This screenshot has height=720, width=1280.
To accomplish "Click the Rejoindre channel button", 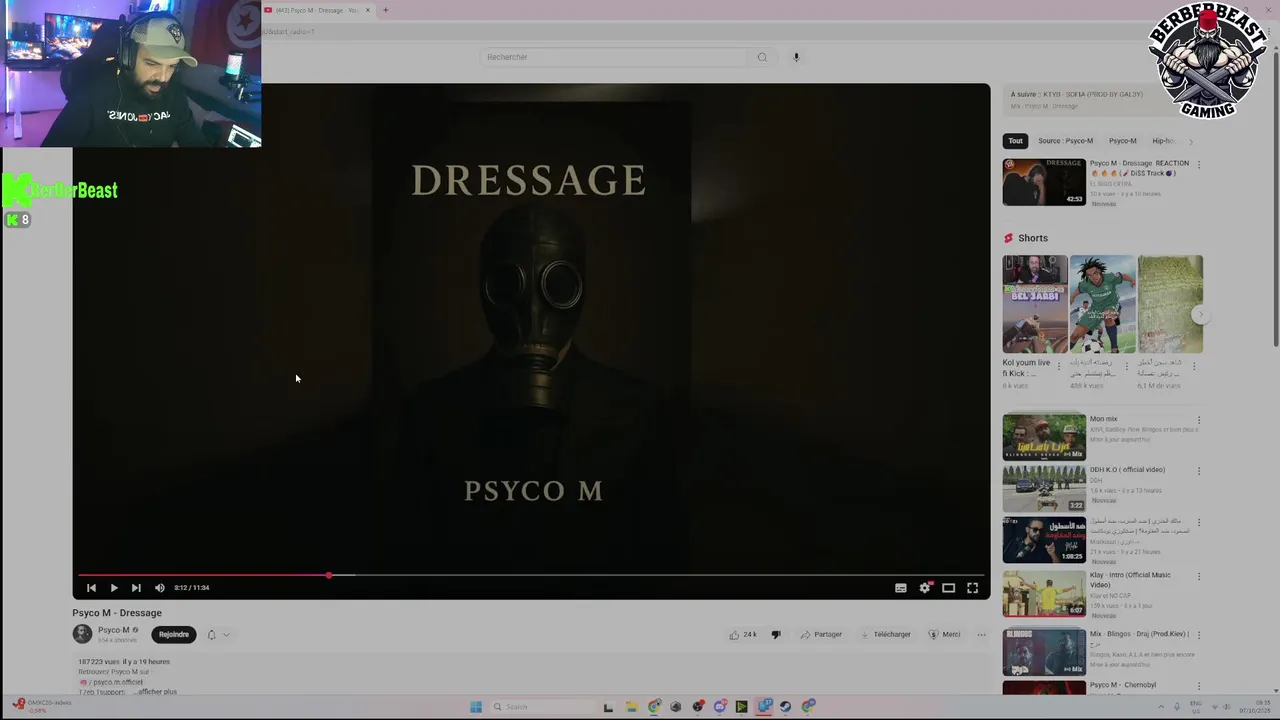I will [174, 634].
